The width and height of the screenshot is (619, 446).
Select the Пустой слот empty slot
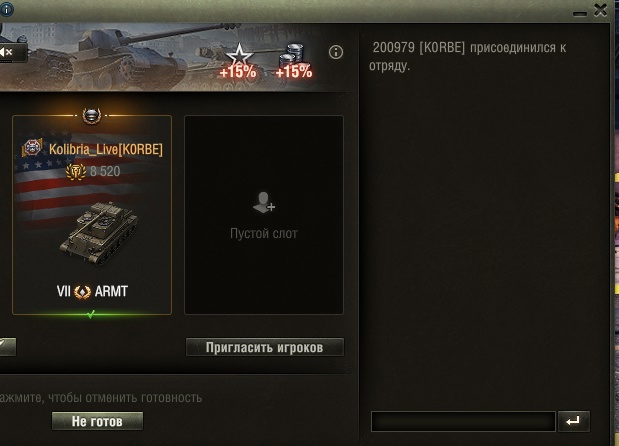point(264,215)
